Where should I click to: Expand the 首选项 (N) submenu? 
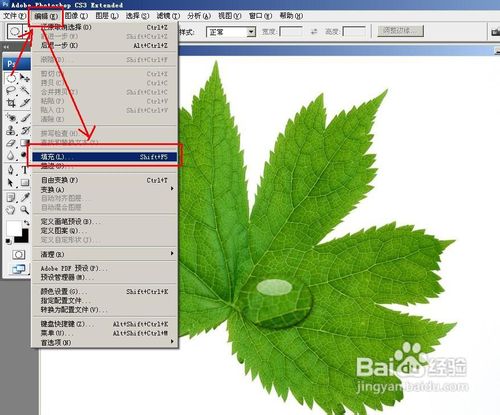click(x=105, y=342)
